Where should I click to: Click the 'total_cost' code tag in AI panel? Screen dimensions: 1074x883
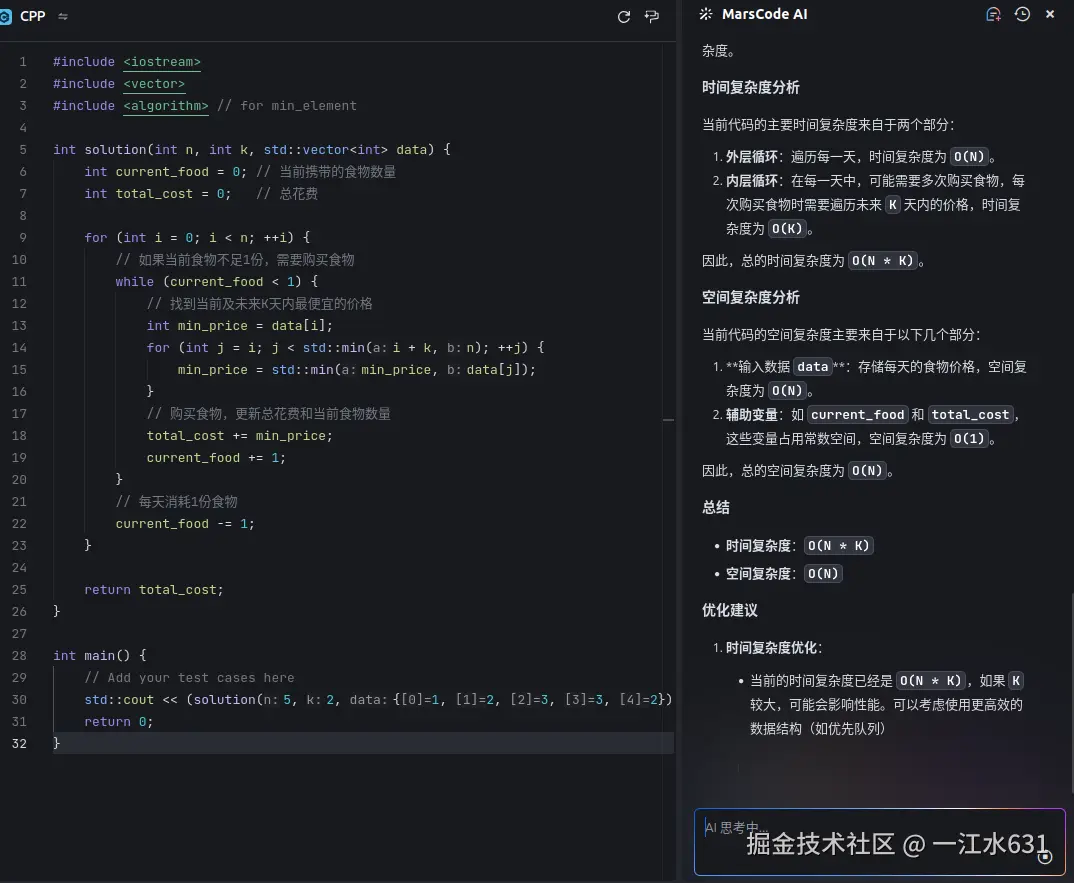970,414
